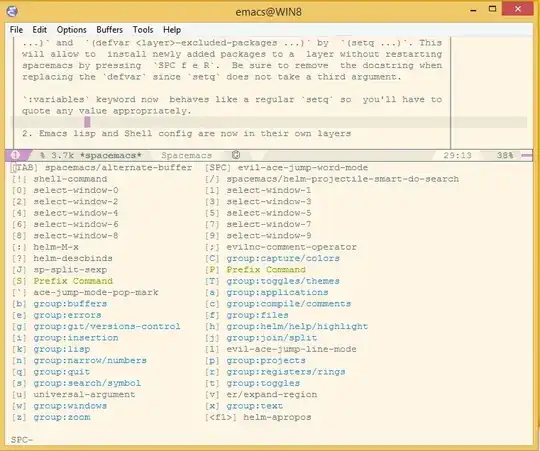This screenshot has height=451, width=540.
Task: Click the group:projects entry
Action: click(266, 361)
